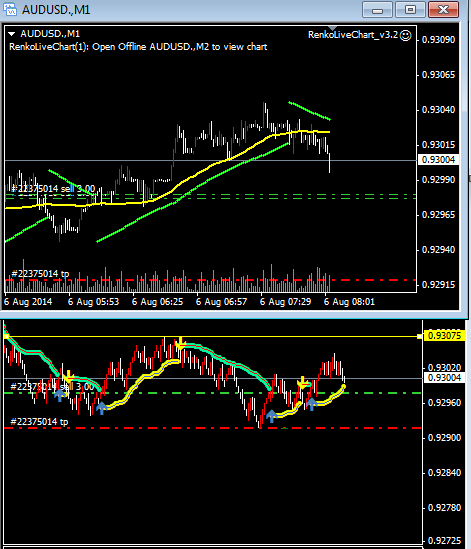Expand the AUDUSD.,M1 triangle menu
The width and height of the screenshot is (471, 549).
(11, 34)
